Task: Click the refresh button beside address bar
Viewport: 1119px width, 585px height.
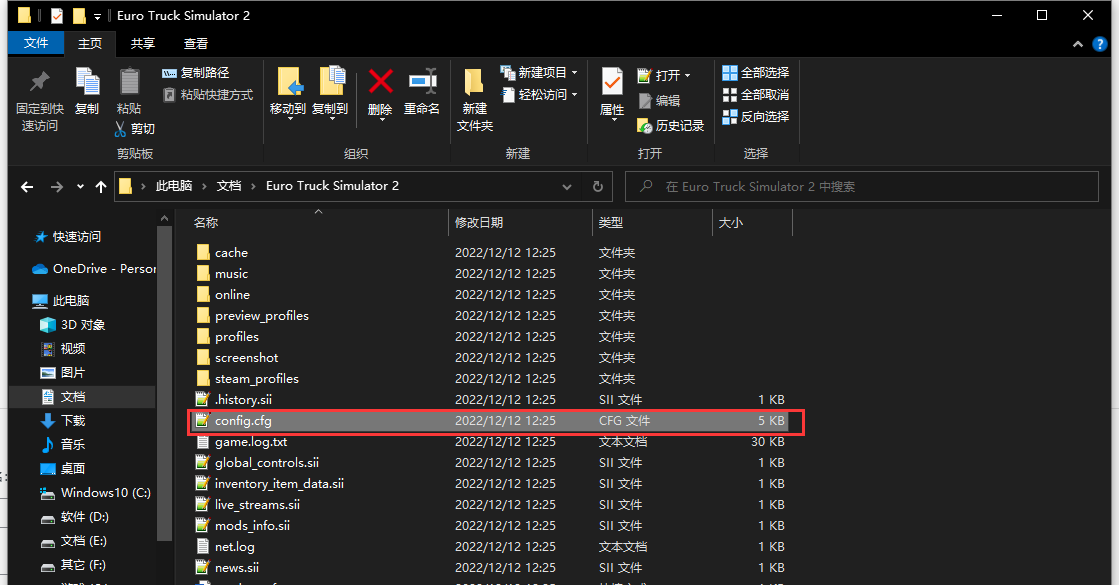Action: (x=597, y=186)
